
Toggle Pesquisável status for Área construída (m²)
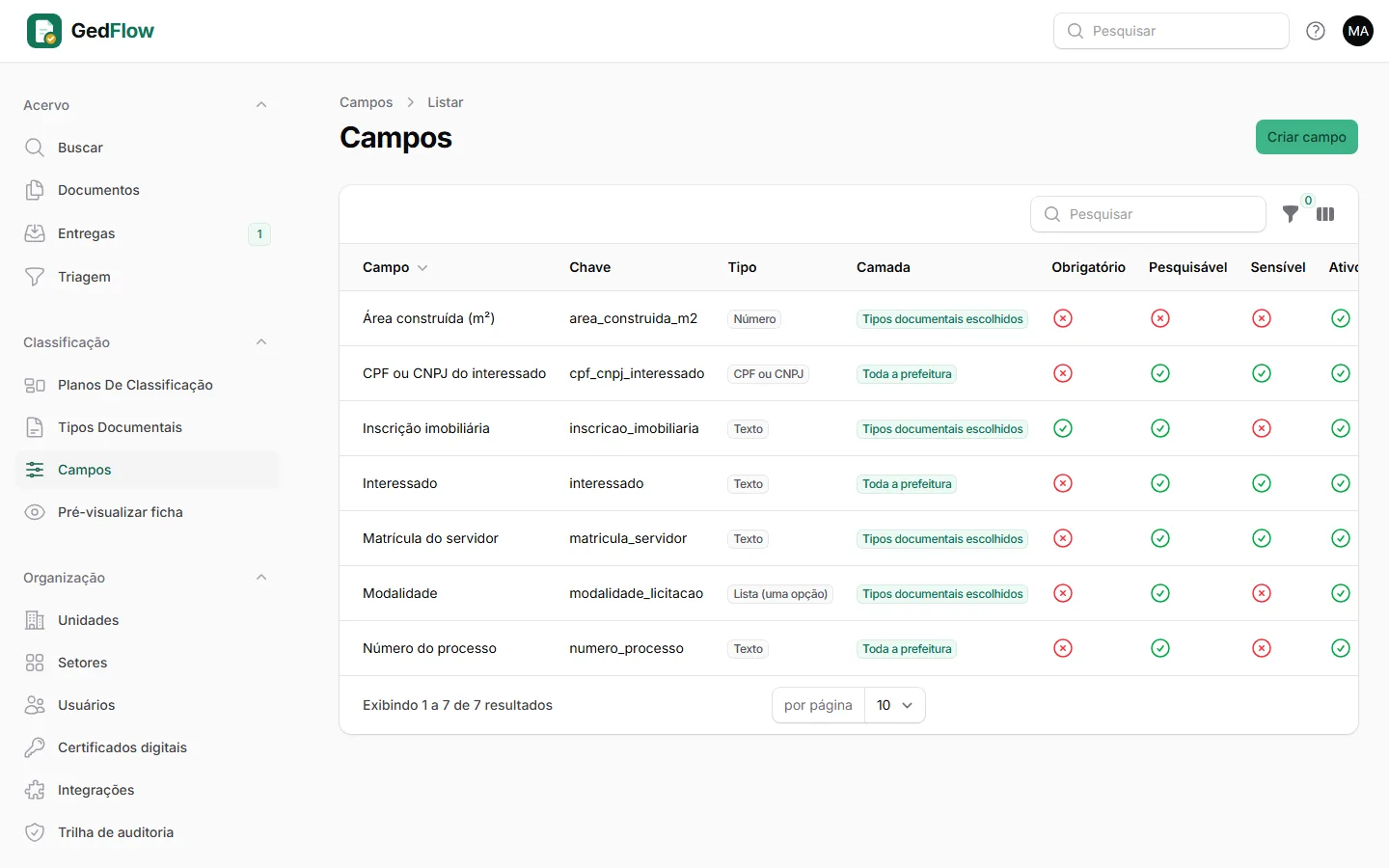click(1160, 318)
